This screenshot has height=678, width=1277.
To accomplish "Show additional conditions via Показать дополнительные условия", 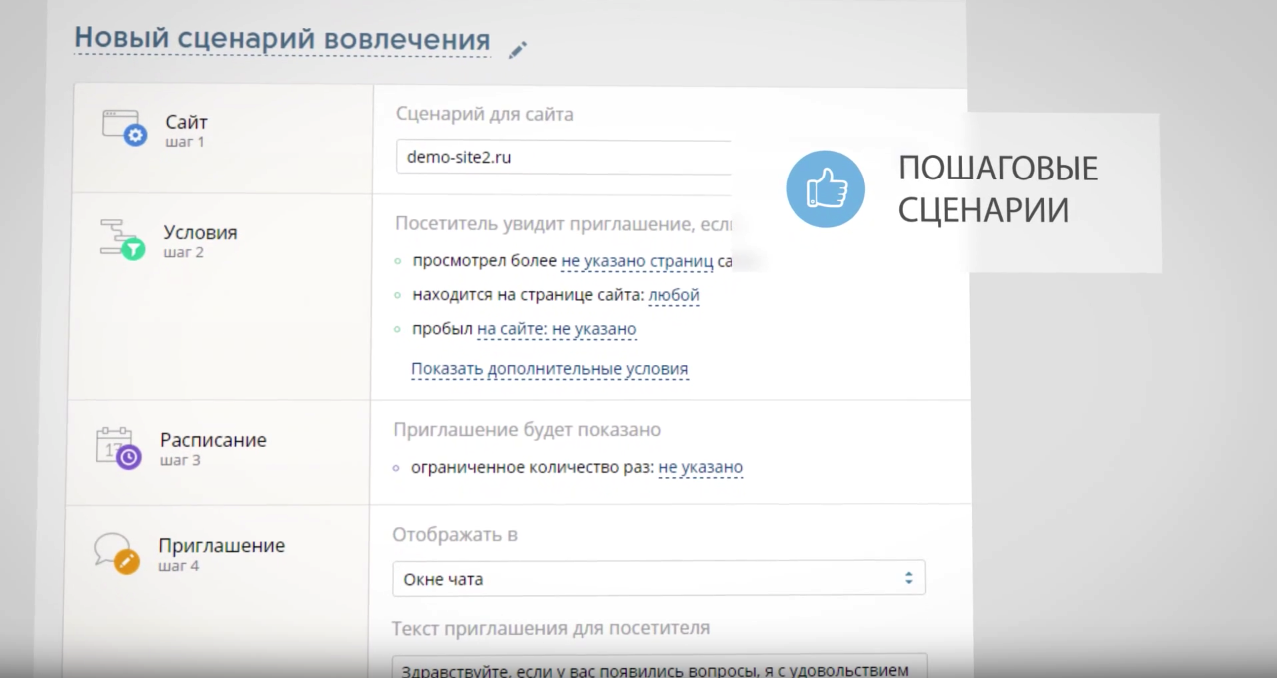I will (549, 369).
